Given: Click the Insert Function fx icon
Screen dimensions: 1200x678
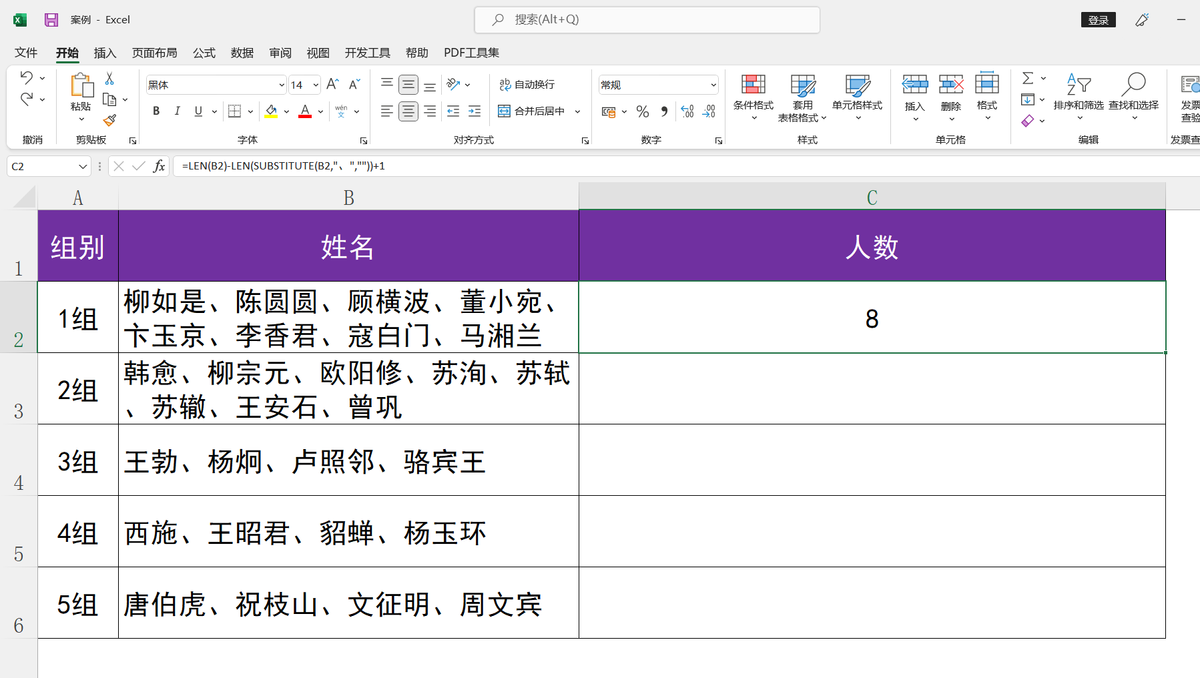Looking at the screenshot, I should point(159,166).
